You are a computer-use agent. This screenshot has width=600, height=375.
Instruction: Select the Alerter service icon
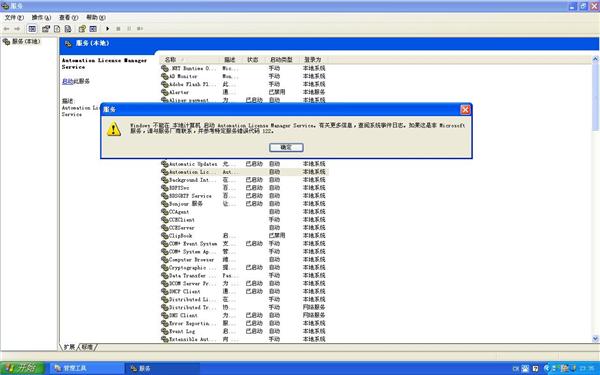point(165,92)
